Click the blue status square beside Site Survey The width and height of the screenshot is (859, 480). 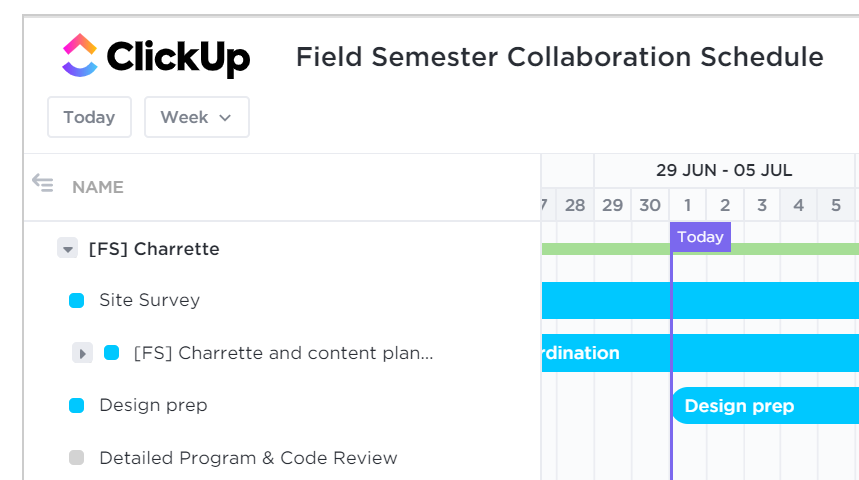pyautogui.click(x=77, y=300)
